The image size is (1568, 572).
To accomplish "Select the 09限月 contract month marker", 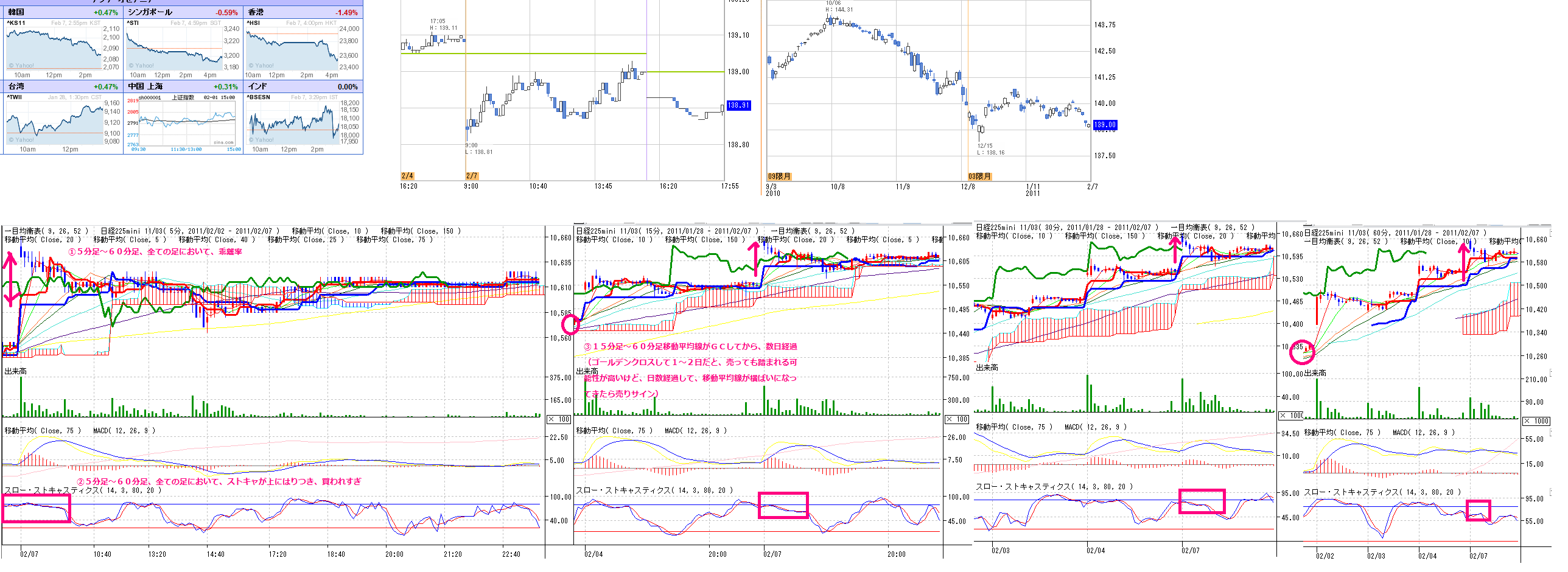I will (779, 176).
